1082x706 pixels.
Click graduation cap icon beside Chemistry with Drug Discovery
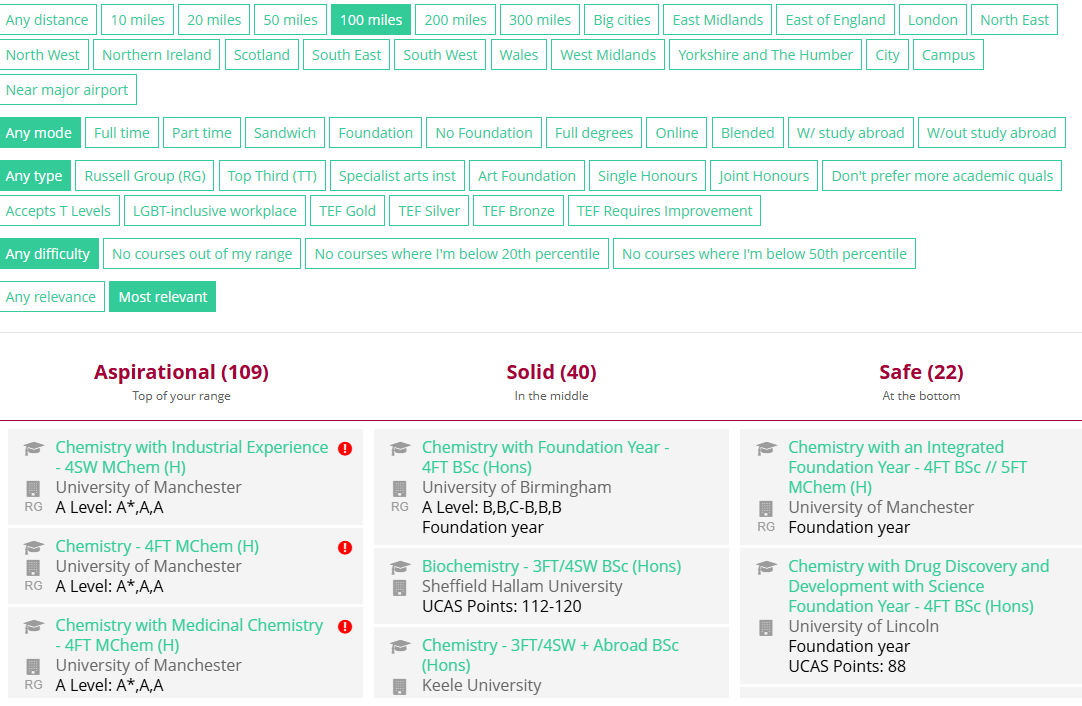[767, 567]
